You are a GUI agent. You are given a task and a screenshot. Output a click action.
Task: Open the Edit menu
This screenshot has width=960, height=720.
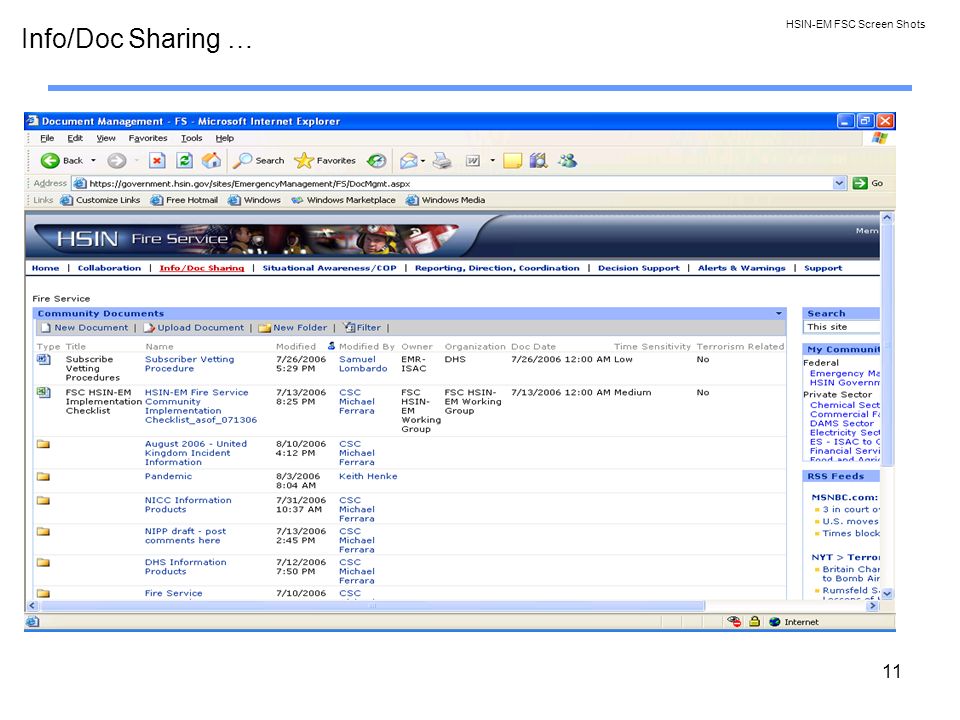click(x=75, y=138)
